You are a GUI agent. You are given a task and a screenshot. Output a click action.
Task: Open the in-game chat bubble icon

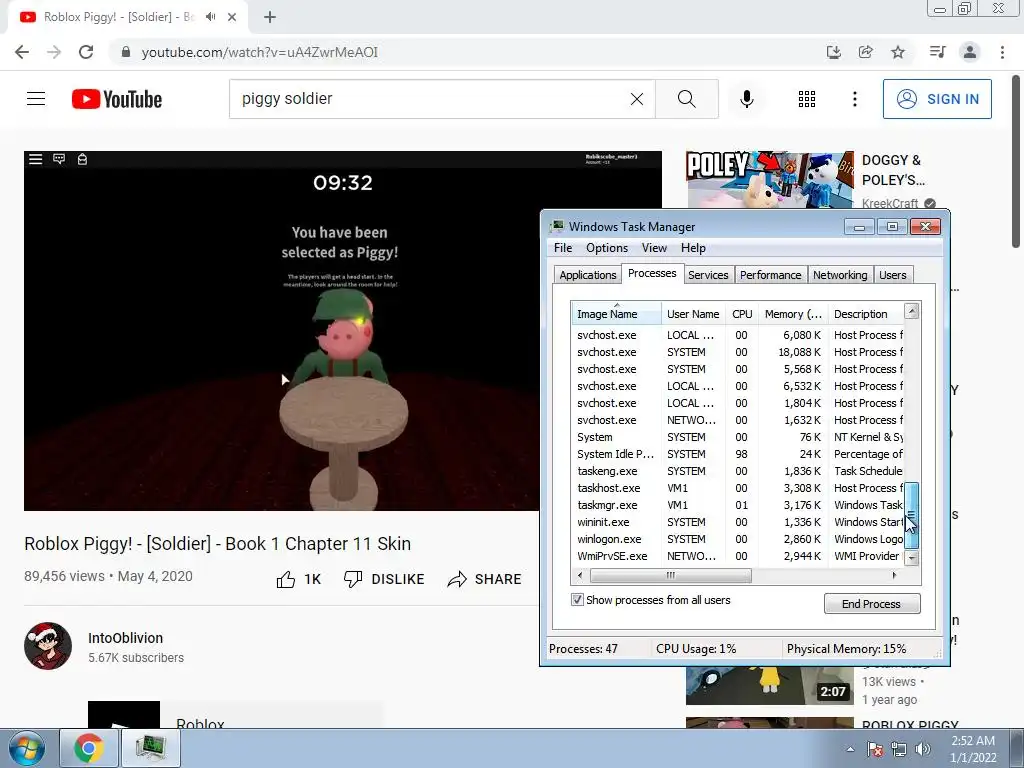click(59, 159)
